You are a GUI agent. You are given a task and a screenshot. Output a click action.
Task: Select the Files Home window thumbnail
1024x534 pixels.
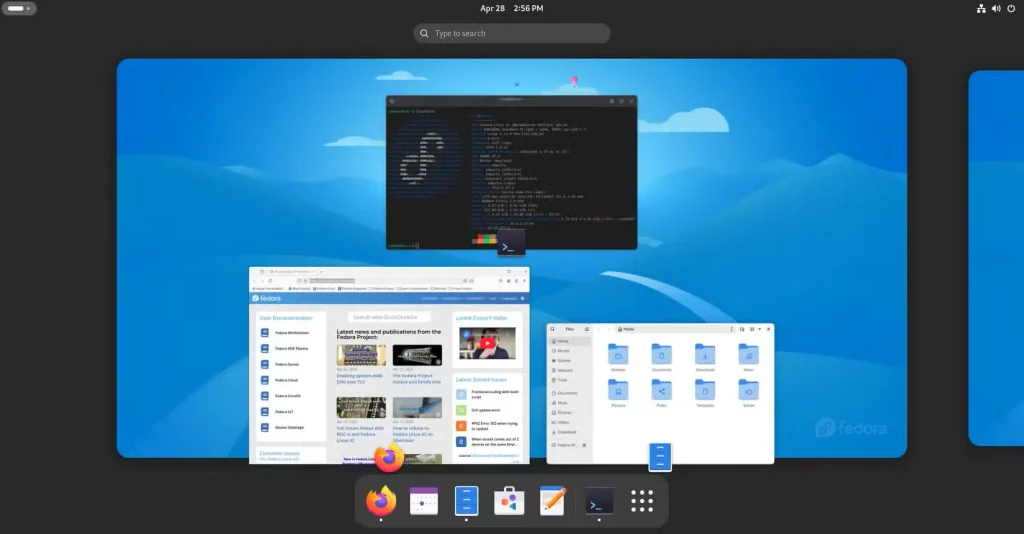coord(660,390)
